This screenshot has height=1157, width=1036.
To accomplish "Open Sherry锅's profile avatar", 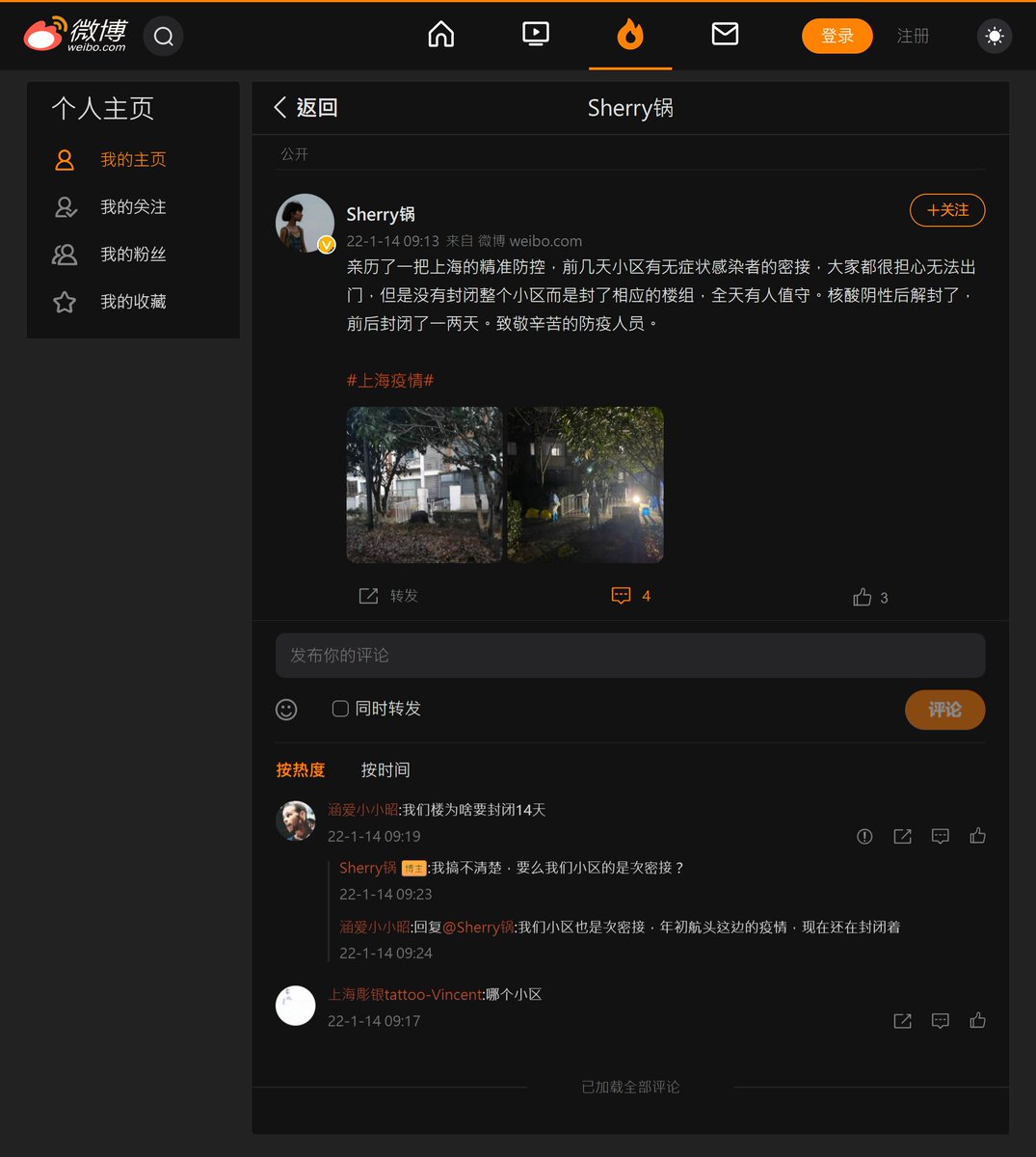I will (305, 223).
